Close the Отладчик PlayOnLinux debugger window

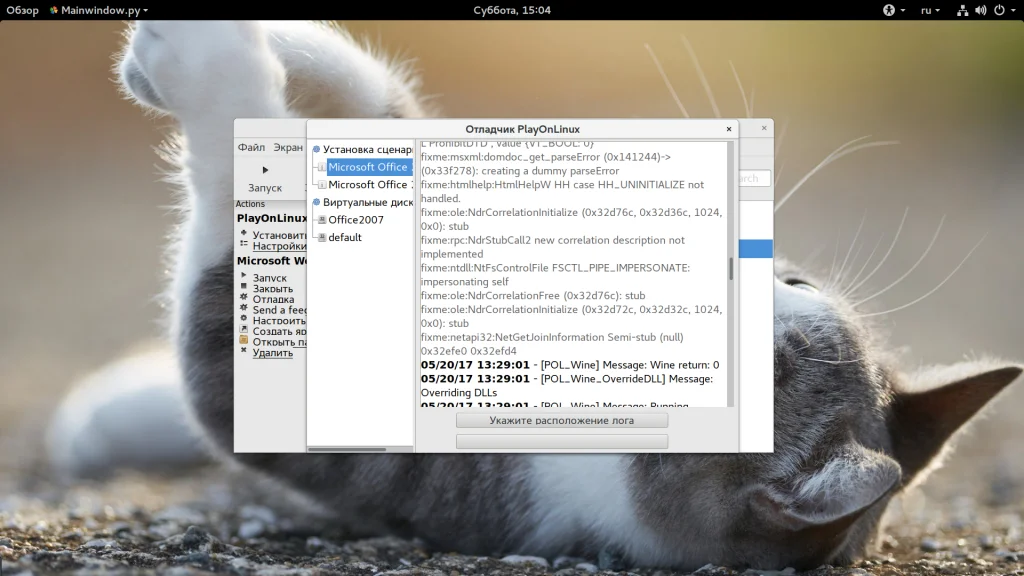pos(728,129)
